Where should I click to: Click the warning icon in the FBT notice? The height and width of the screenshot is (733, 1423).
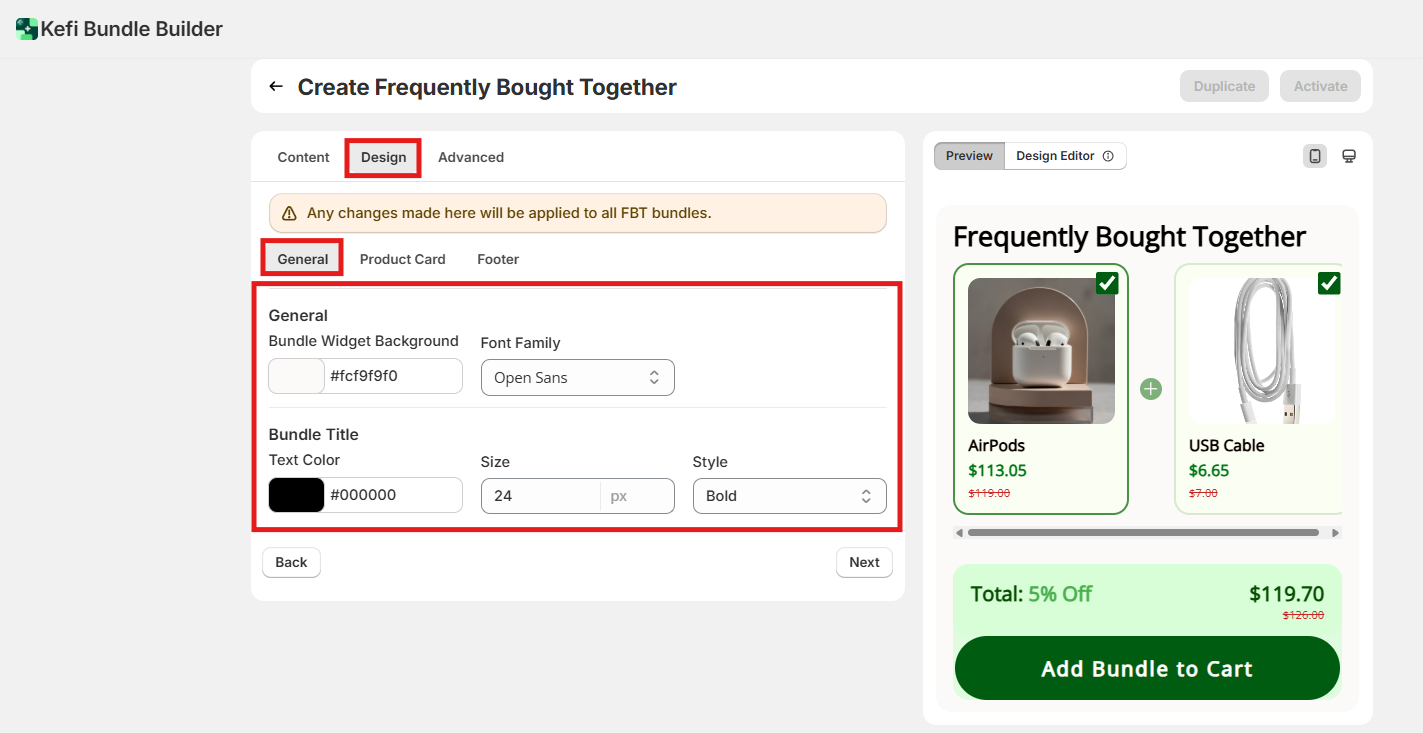point(289,213)
